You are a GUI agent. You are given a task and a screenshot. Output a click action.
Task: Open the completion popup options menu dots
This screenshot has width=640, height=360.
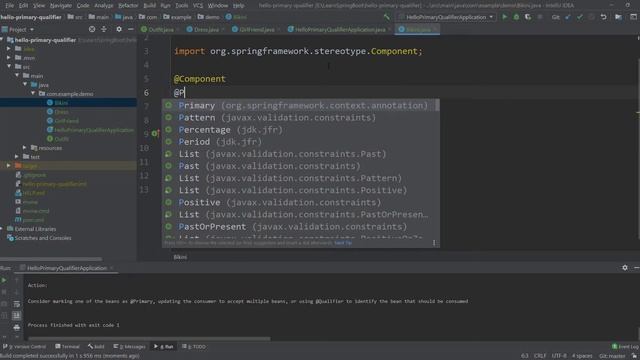point(434,243)
